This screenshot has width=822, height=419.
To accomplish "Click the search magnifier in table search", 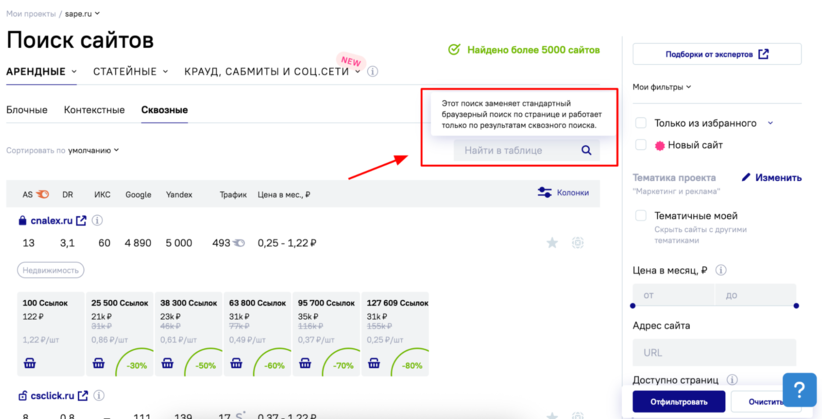I will pyautogui.click(x=586, y=150).
